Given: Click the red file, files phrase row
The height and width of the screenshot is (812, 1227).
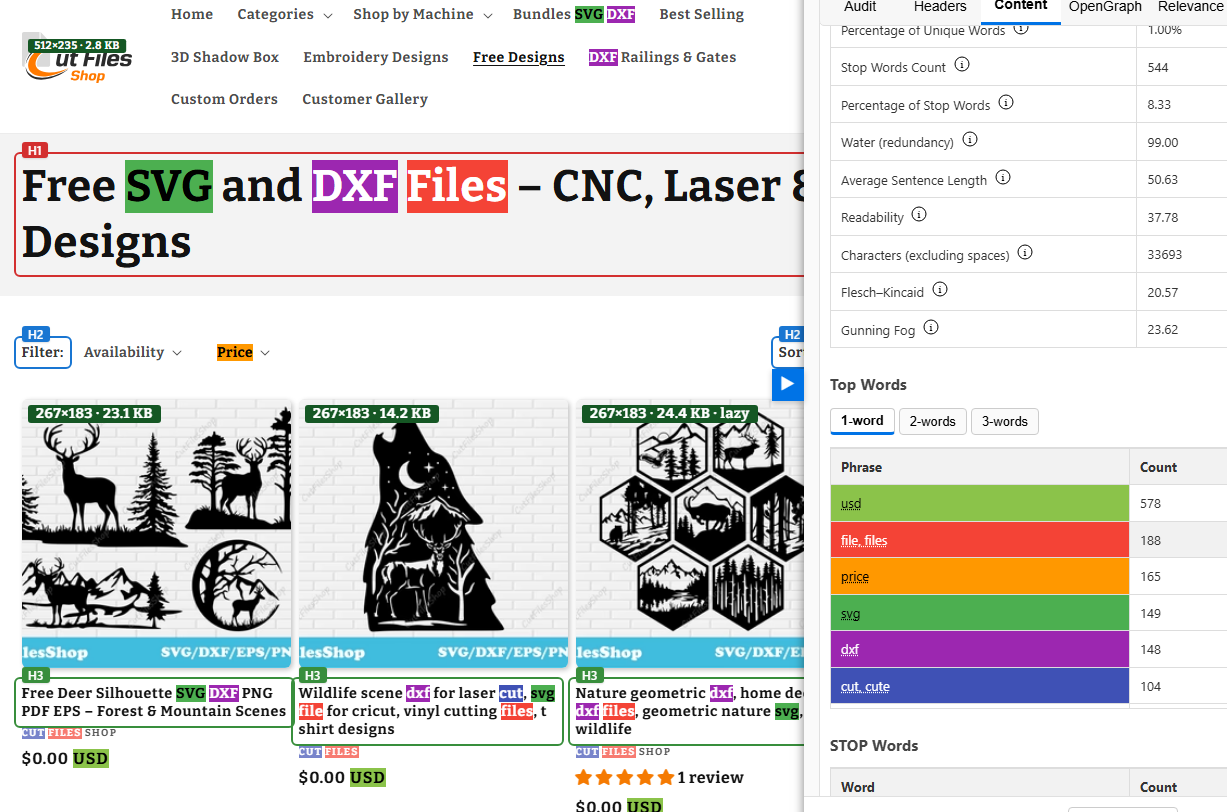Looking at the screenshot, I should point(980,540).
